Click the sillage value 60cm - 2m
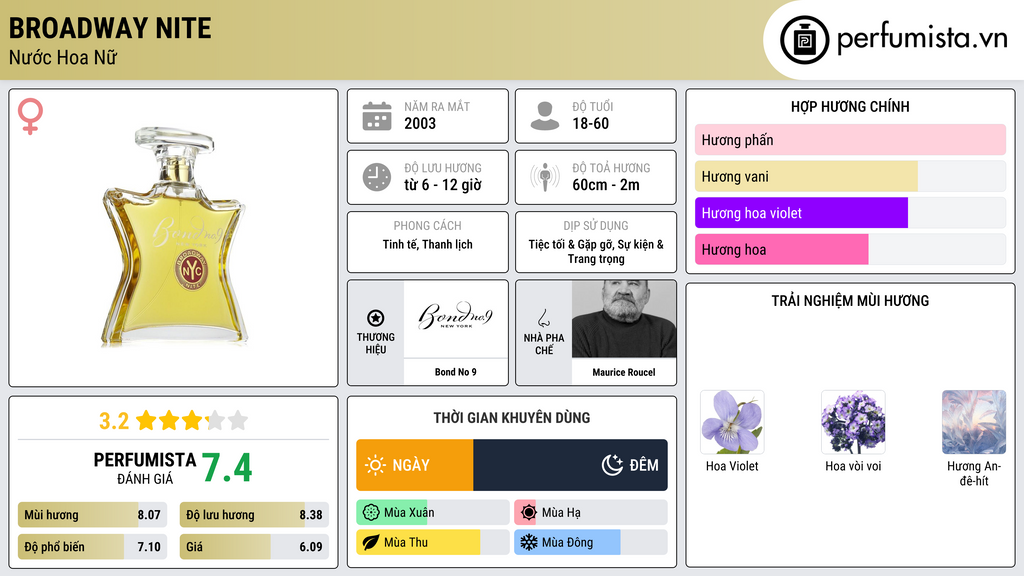Screen dimensions: 1024x576 pos(606,185)
